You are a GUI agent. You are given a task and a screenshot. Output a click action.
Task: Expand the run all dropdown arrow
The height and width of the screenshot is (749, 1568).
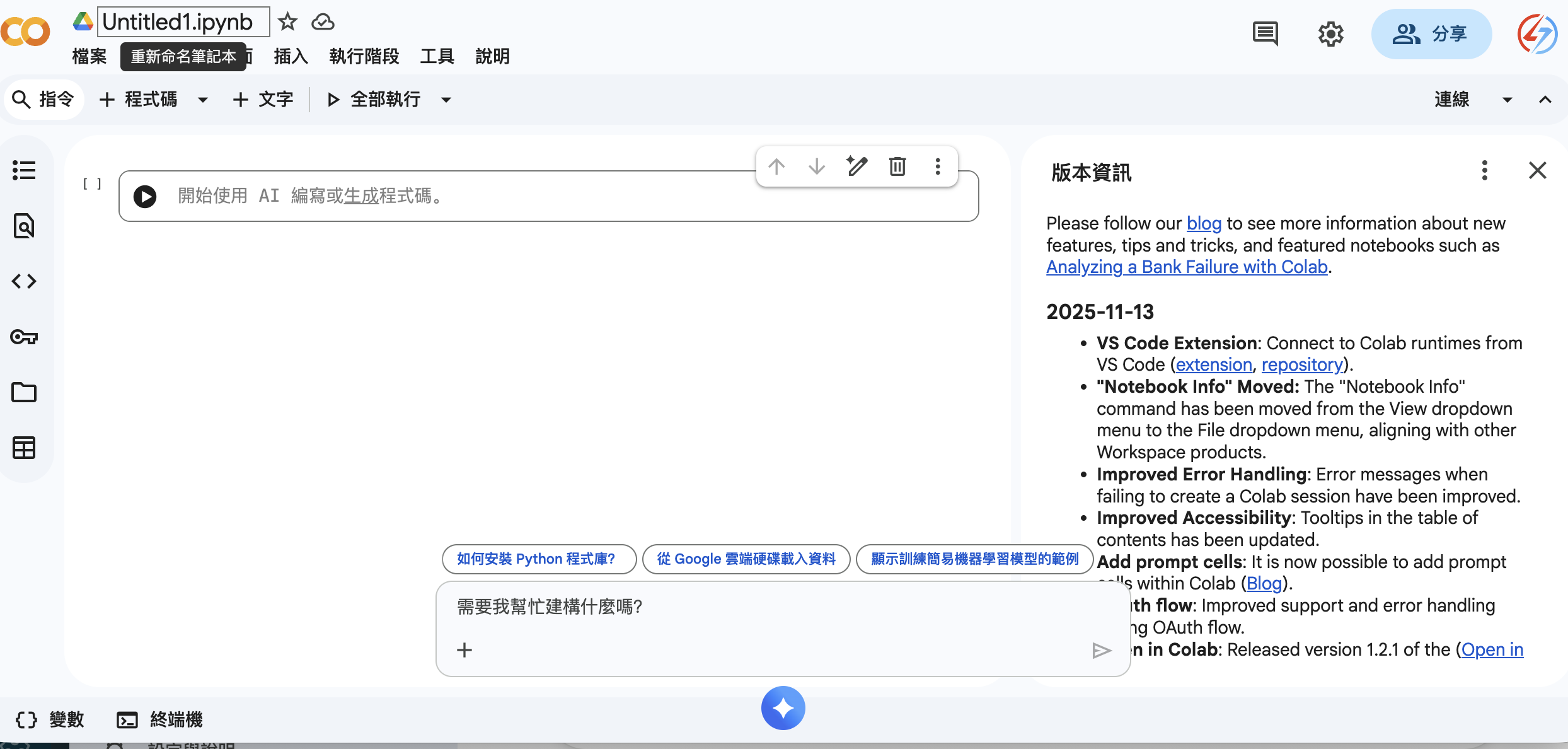[446, 100]
